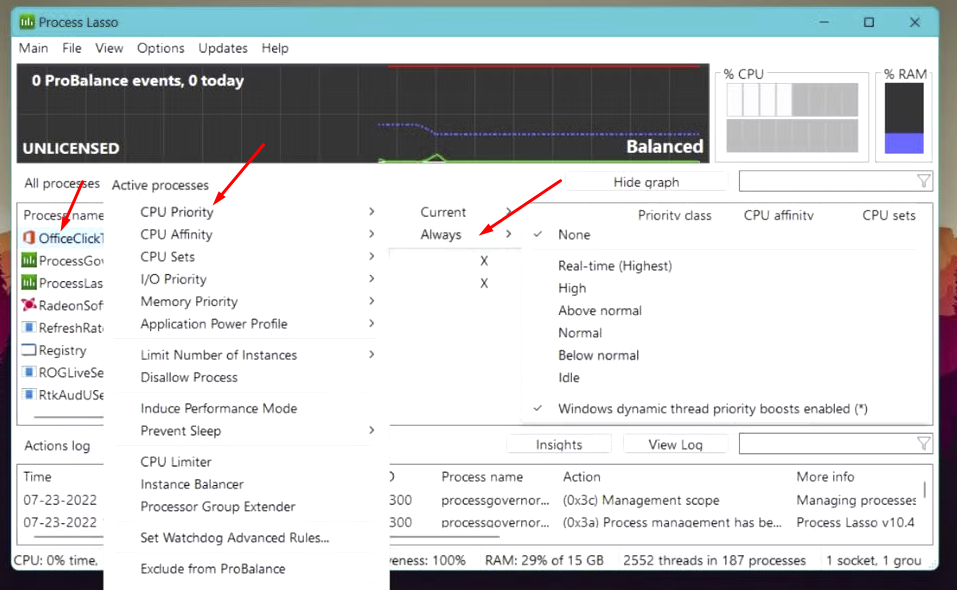This screenshot has height=590, width=957.
Task: Click the Registry process icon
Action: pyautogui.click(x=29, y=350)
